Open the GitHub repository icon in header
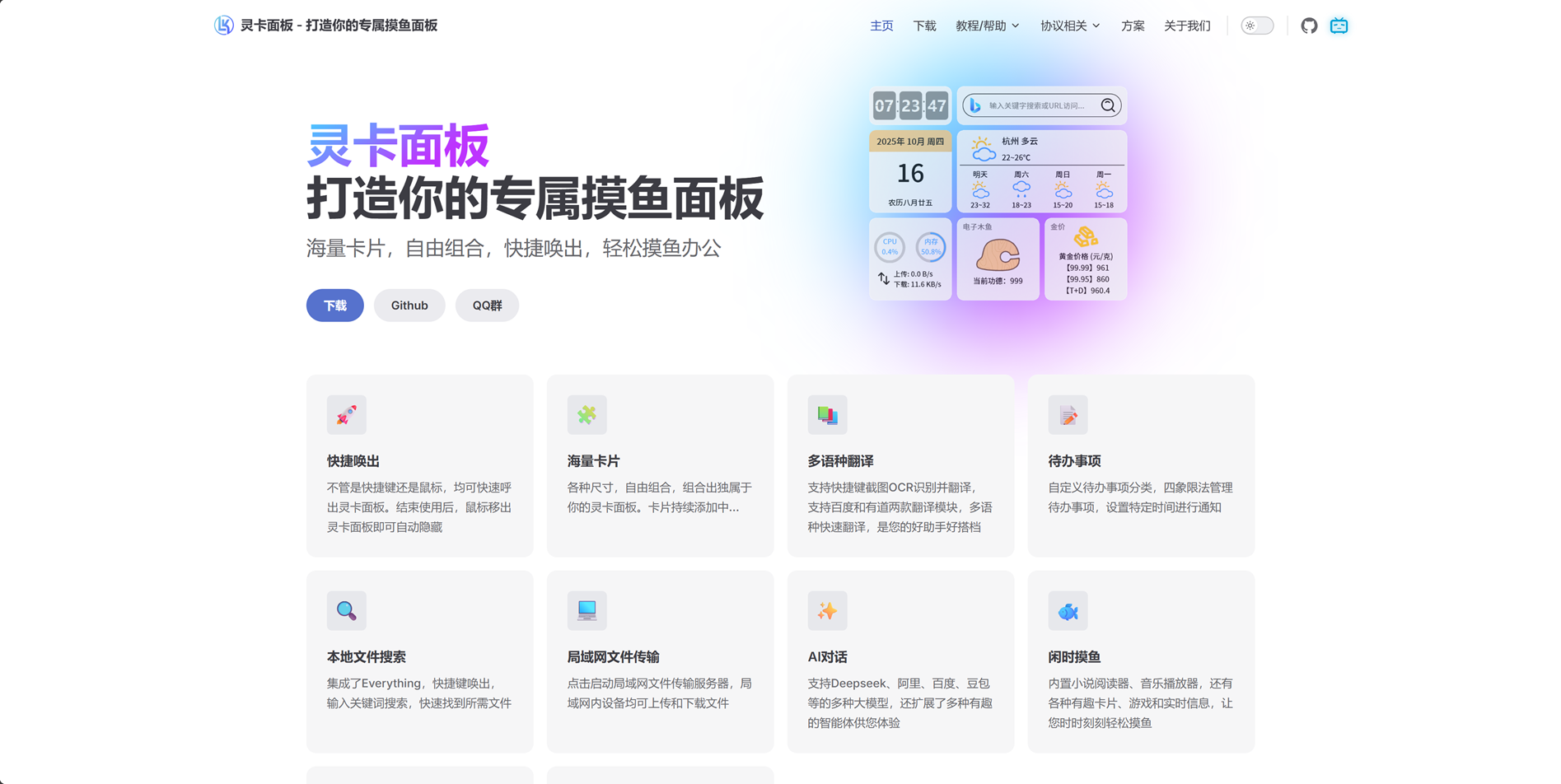Screen dimensions: 1561x784 click(1309, 26)
